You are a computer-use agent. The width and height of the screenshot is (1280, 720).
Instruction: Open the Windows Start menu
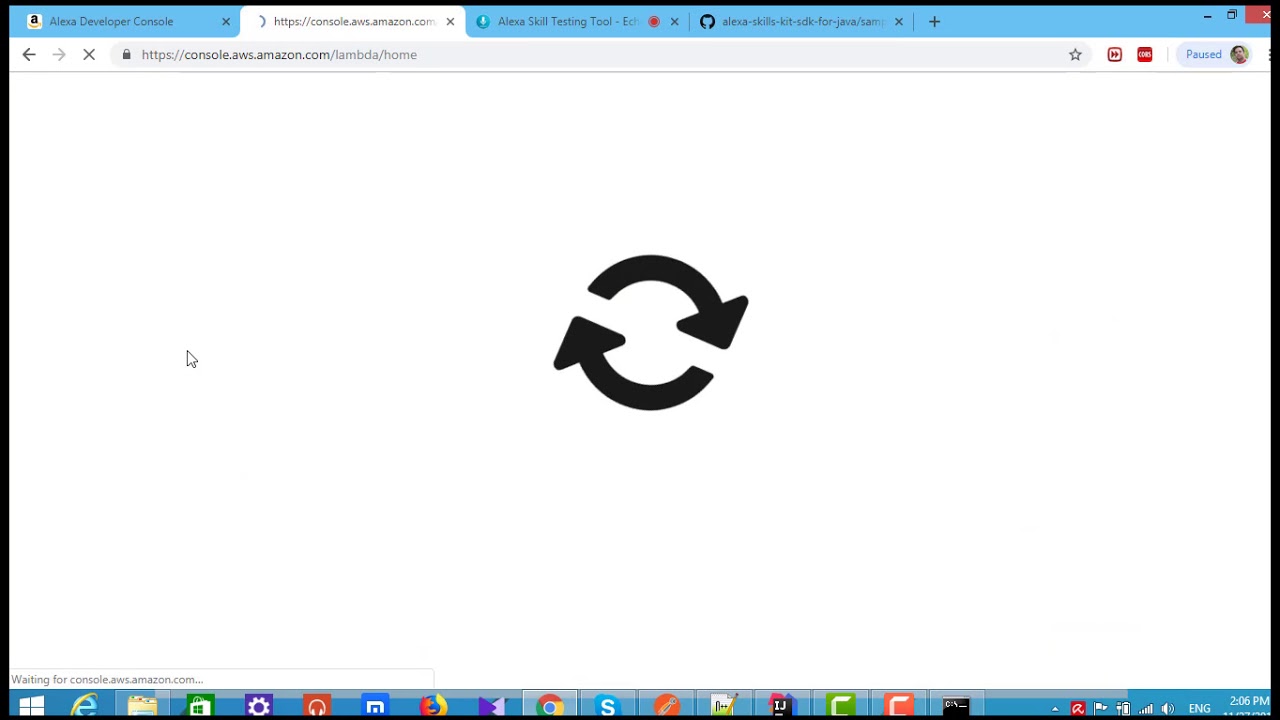(x=30, y=707)
